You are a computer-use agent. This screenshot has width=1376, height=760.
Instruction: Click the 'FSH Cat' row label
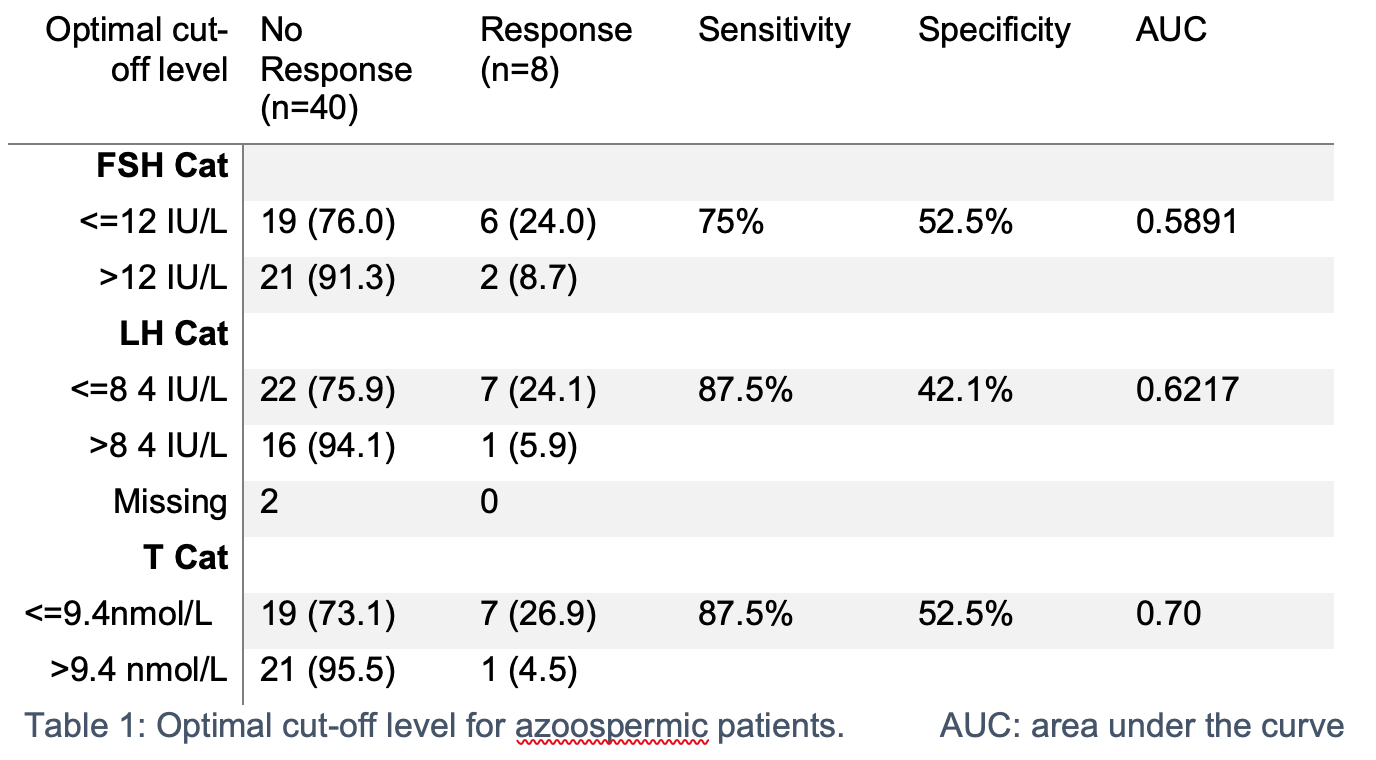(x=162, y=165)
